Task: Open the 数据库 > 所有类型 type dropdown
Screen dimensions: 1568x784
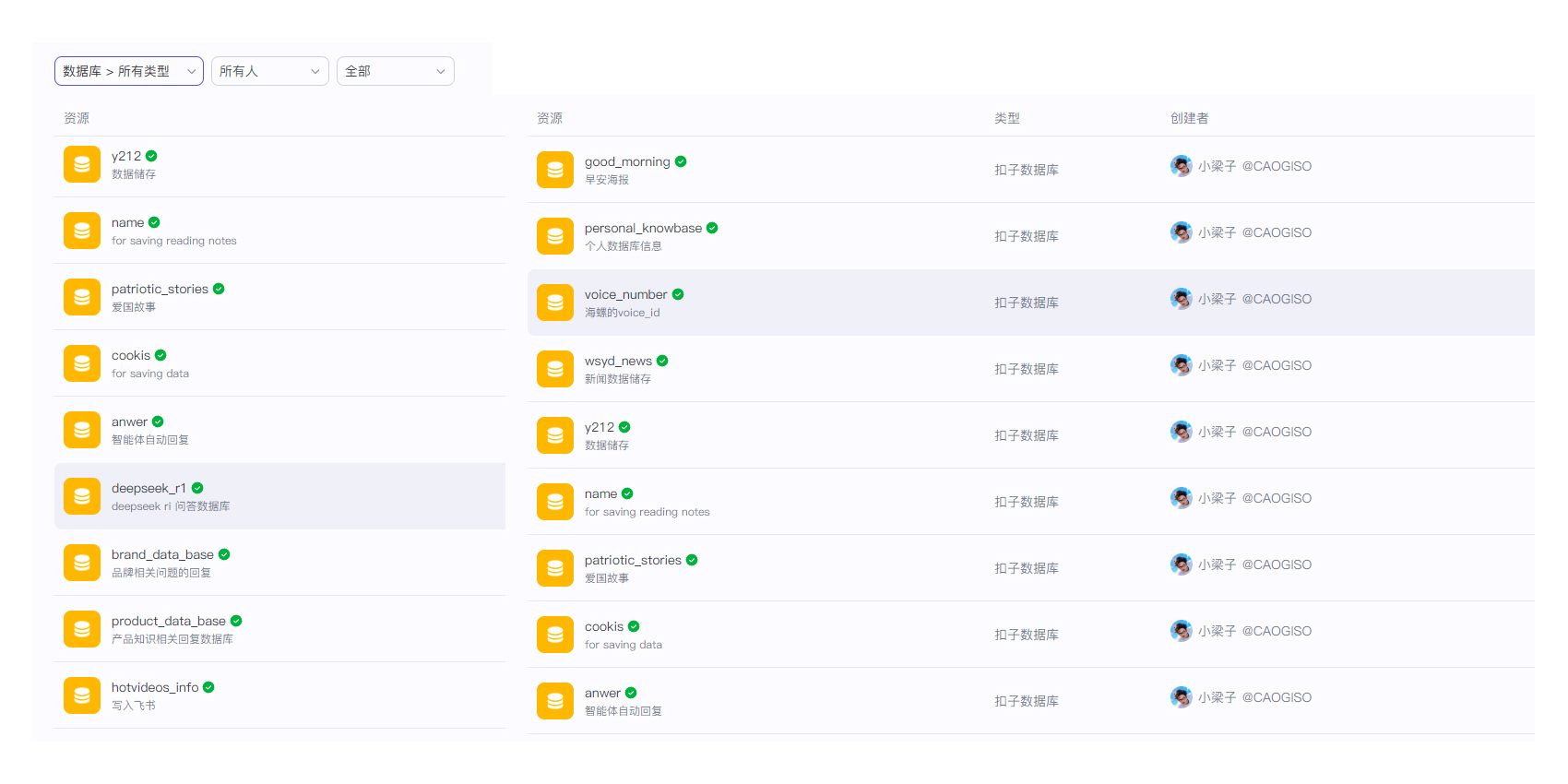Action: [x=128, y=71]
